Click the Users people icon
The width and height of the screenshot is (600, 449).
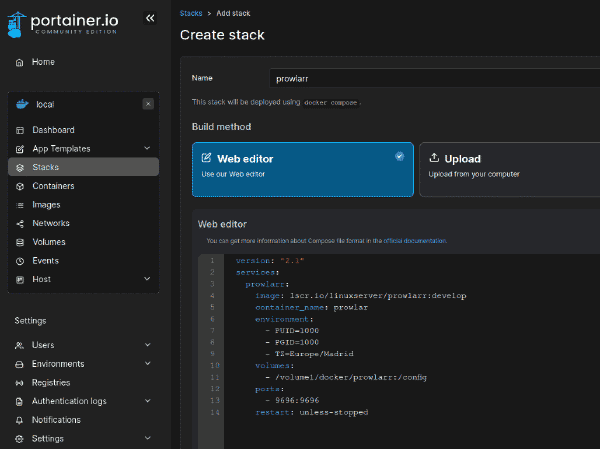coord(19,346)
